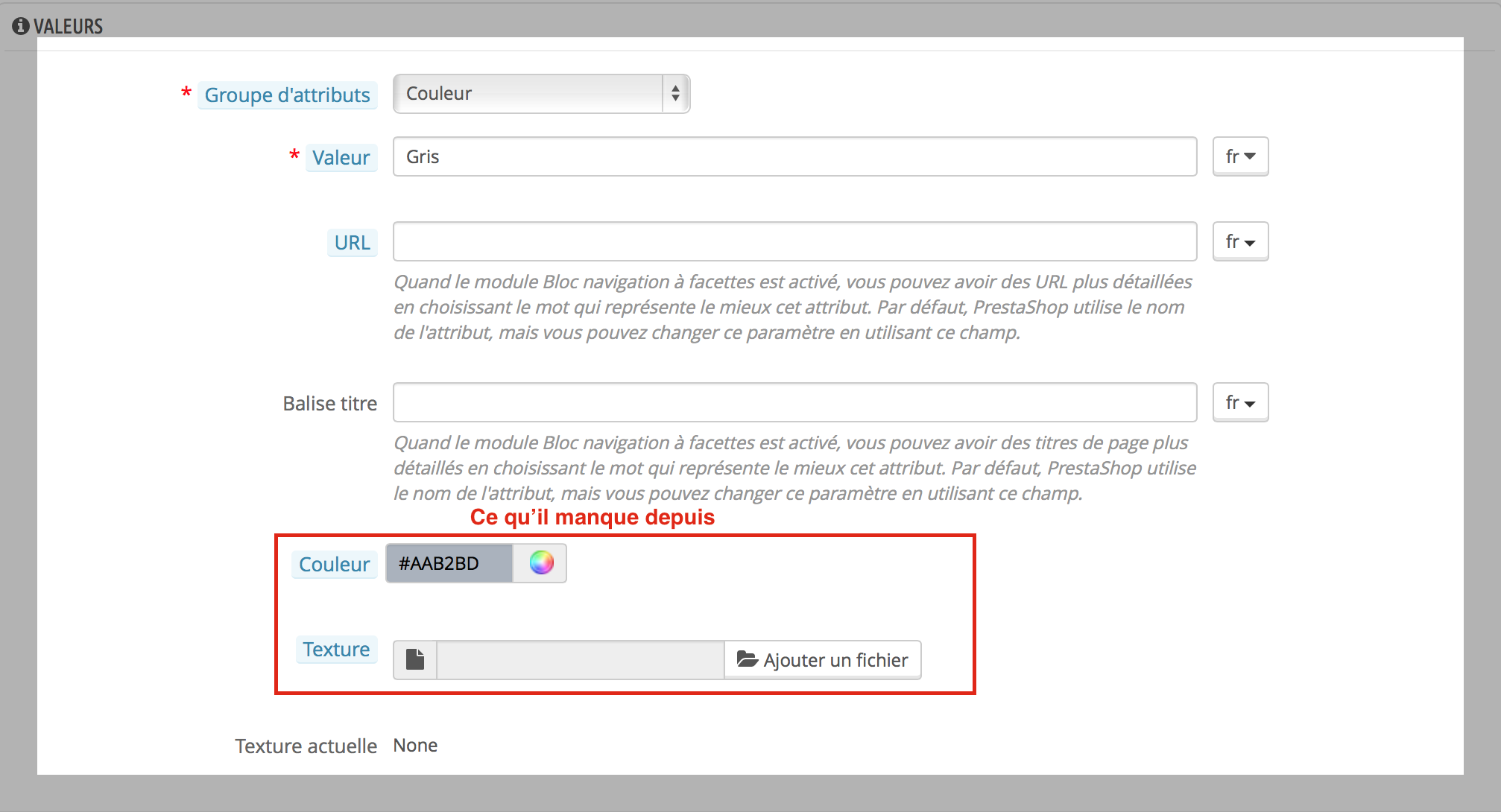Open the rainbow color picker wheel
Image resolution: width=1501 pixels, height=812 pixels.
(541, 563)
